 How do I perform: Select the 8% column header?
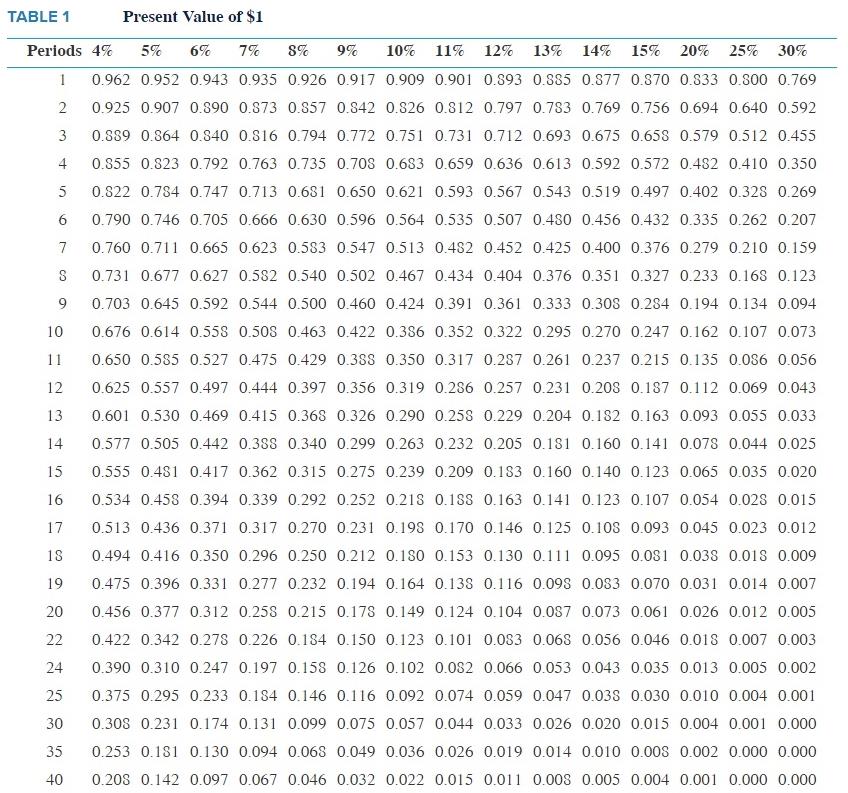pos(298,51)
